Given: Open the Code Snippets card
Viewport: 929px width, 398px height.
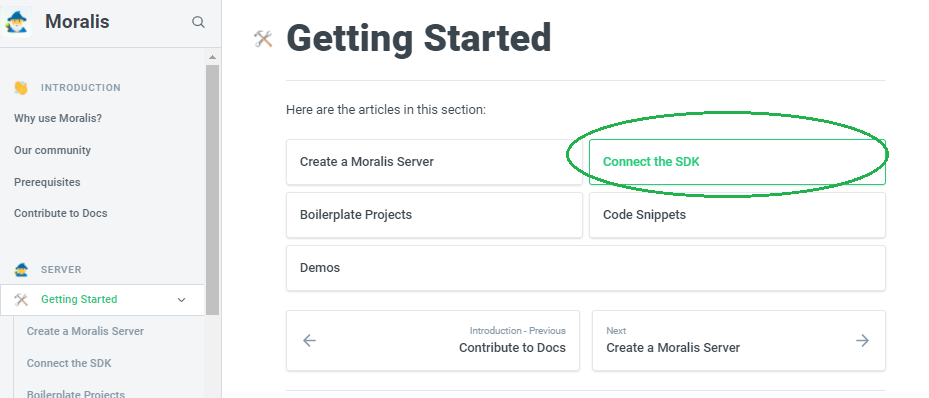Looking at the screenshot, I should 737,214.
